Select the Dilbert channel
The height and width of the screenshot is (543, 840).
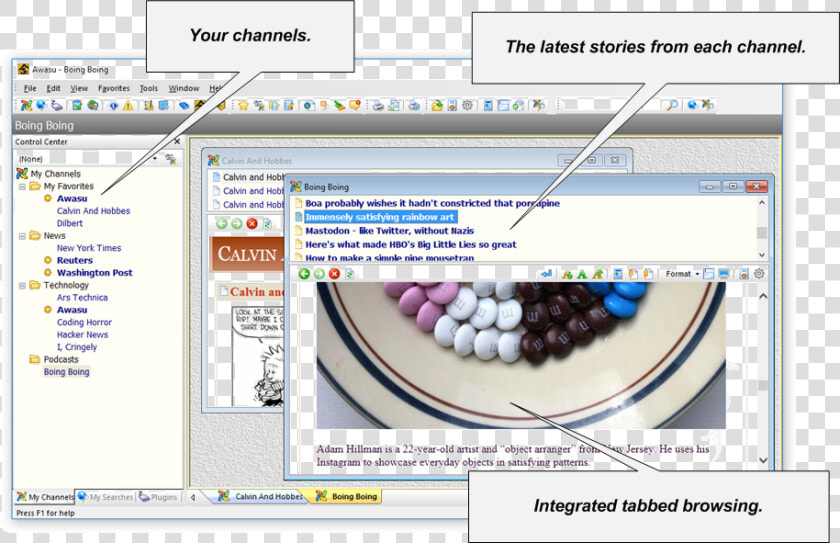[70, 223]
